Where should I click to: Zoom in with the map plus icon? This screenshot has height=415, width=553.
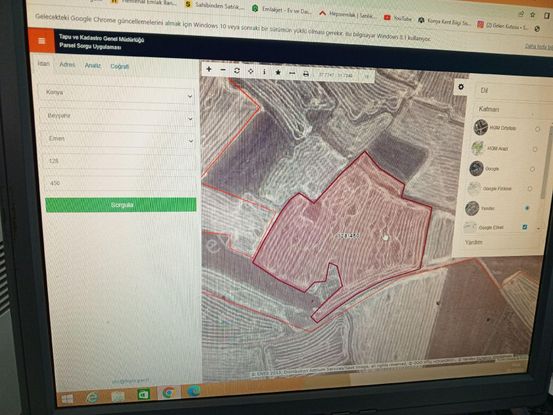(x=209, y=69)
